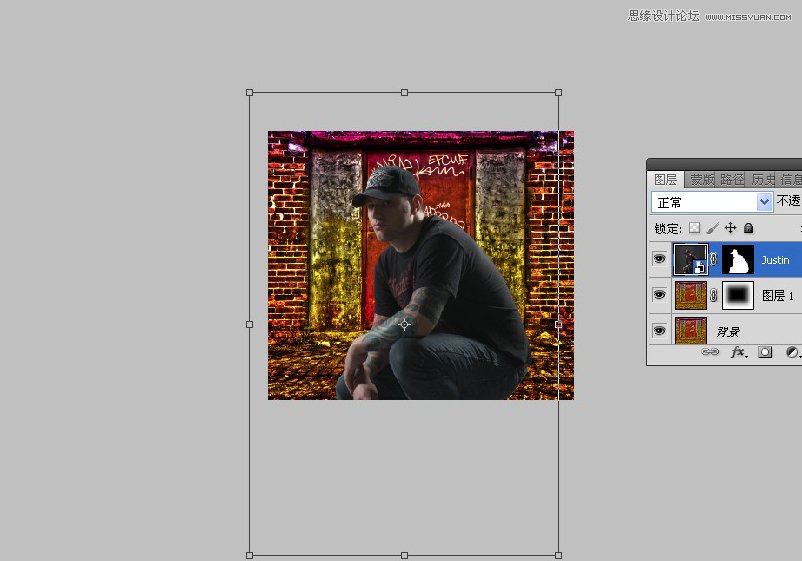Switch to the 信息 tab

coord(791,179)
